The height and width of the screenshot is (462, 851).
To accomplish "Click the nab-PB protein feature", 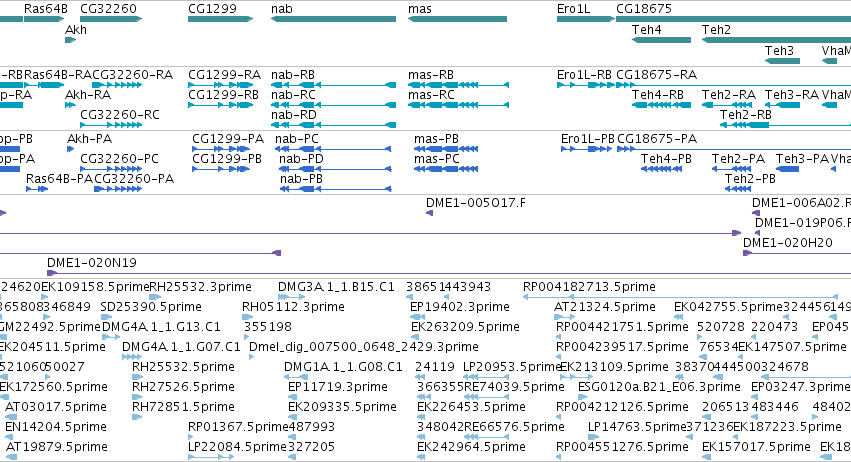I will point(335,189).
